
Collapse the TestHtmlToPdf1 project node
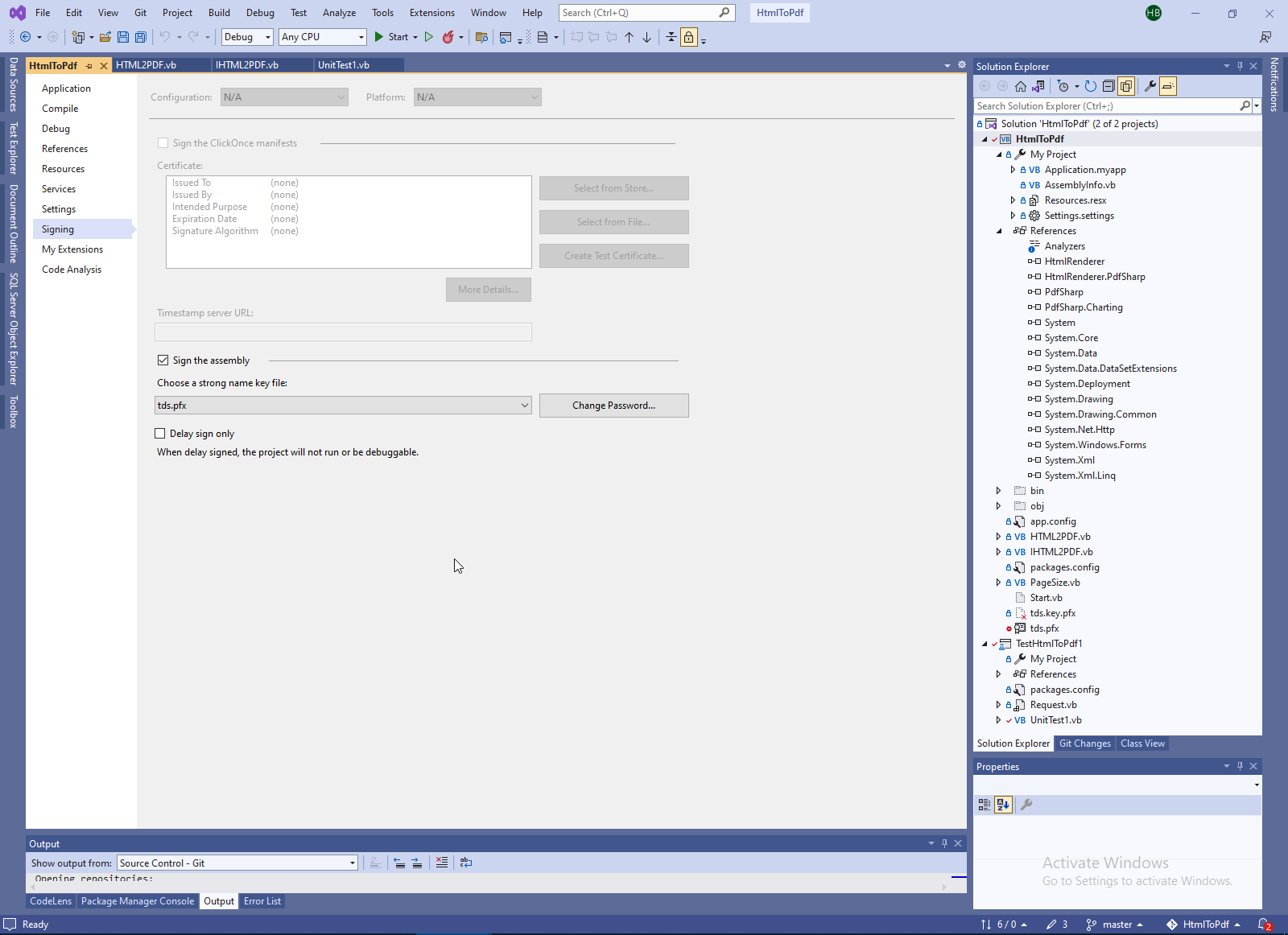point(985,644)
